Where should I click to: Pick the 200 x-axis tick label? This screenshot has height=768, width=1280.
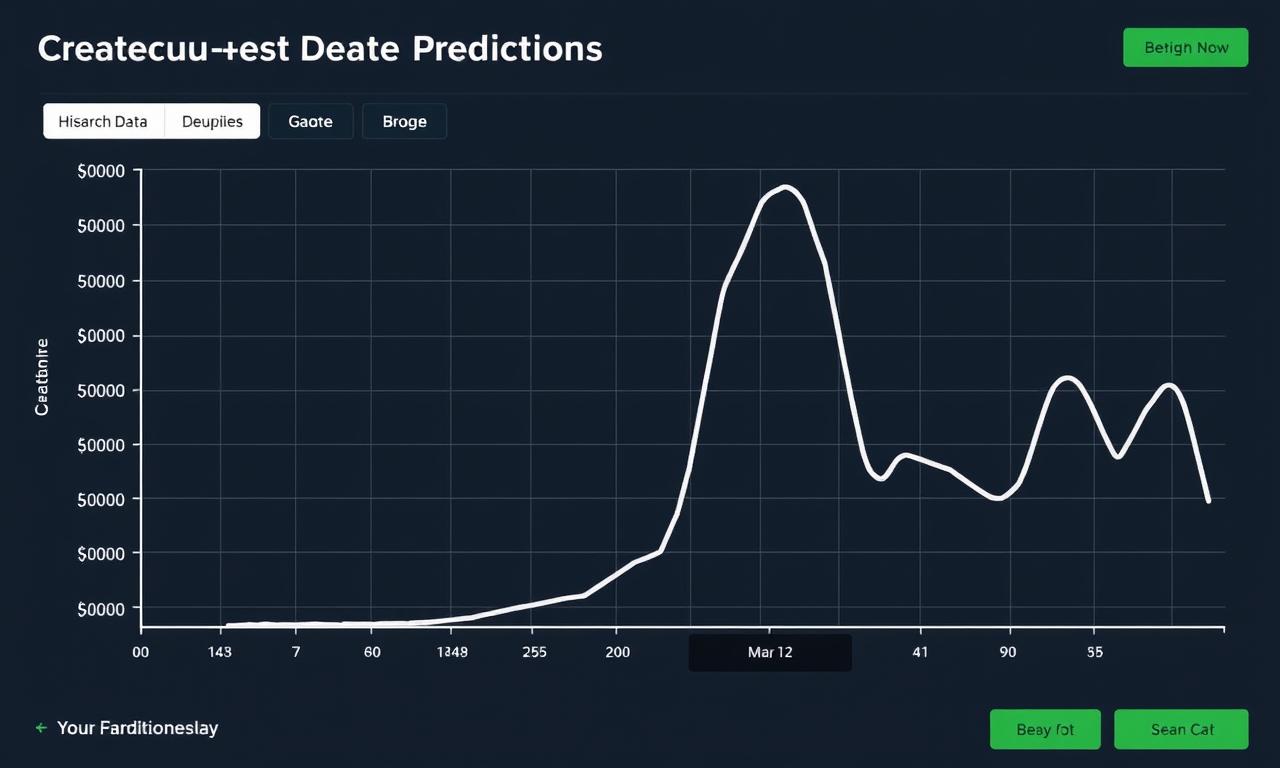tap(617, 652)
